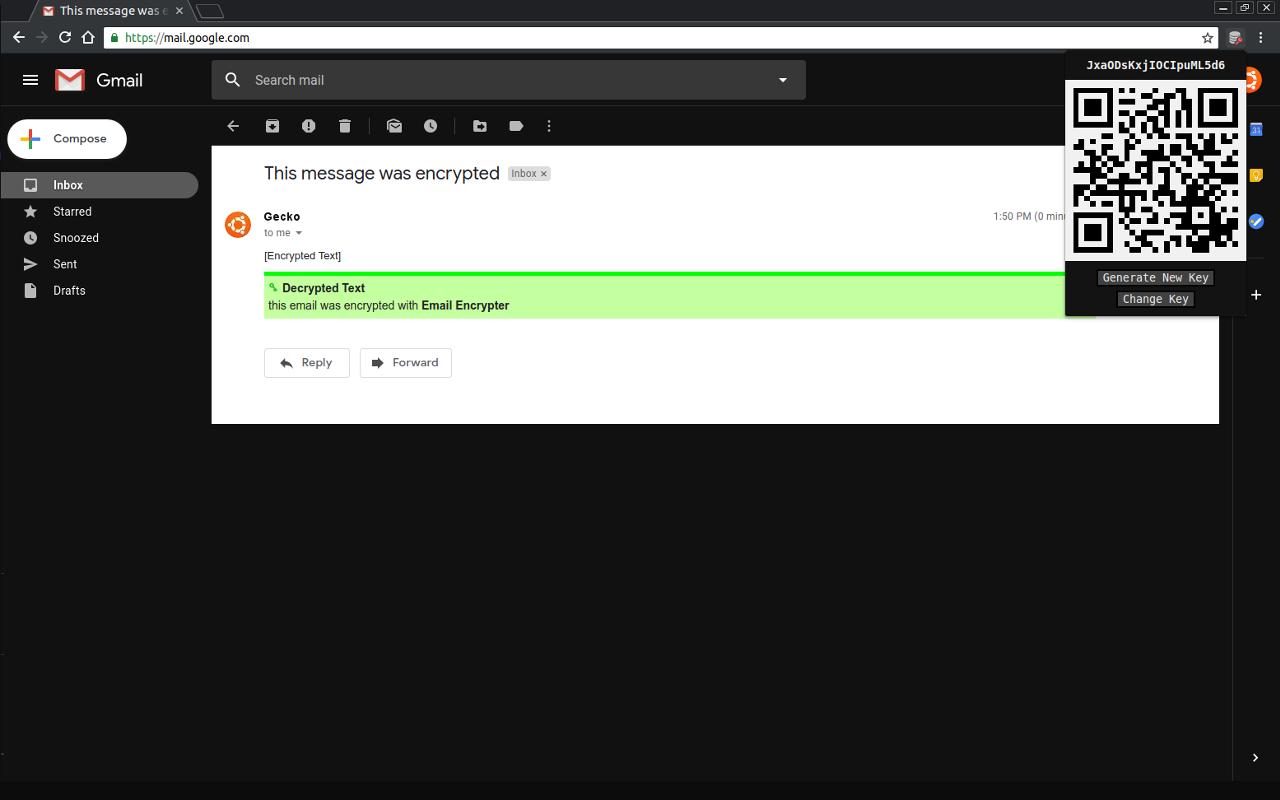This screenshot has width=1280, height=800.
Task: Open the search options dropdown
Action: (x=782, y=80)
